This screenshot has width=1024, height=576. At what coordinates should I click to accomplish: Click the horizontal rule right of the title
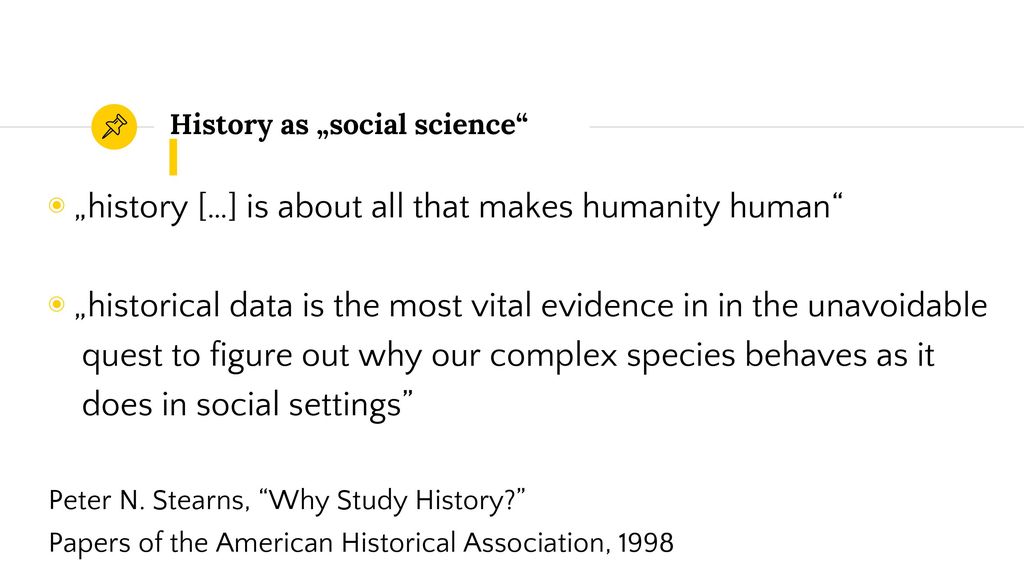pos(807,127)
